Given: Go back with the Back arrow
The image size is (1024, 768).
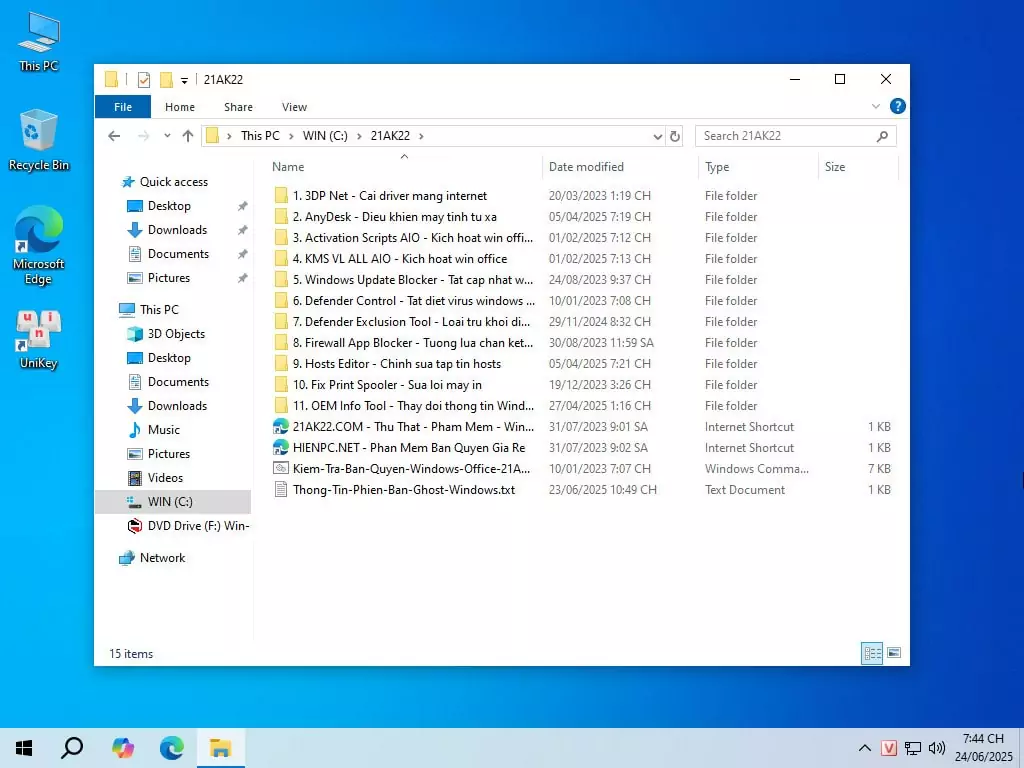Looking at the screenshot, I should tap(114, 136).
